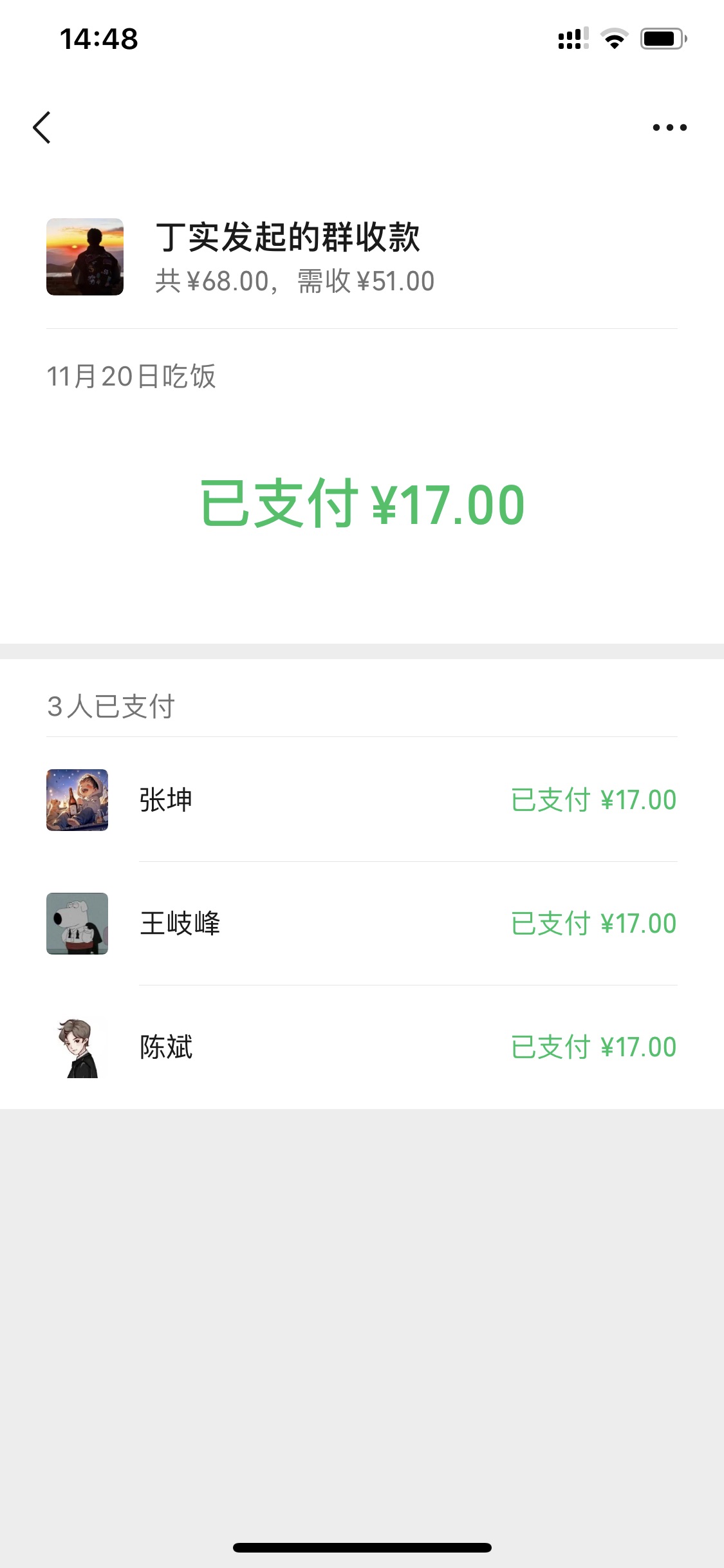724x1568 pixels.
Task: Open the three-dot more options menu
Action: coord(669,127)
